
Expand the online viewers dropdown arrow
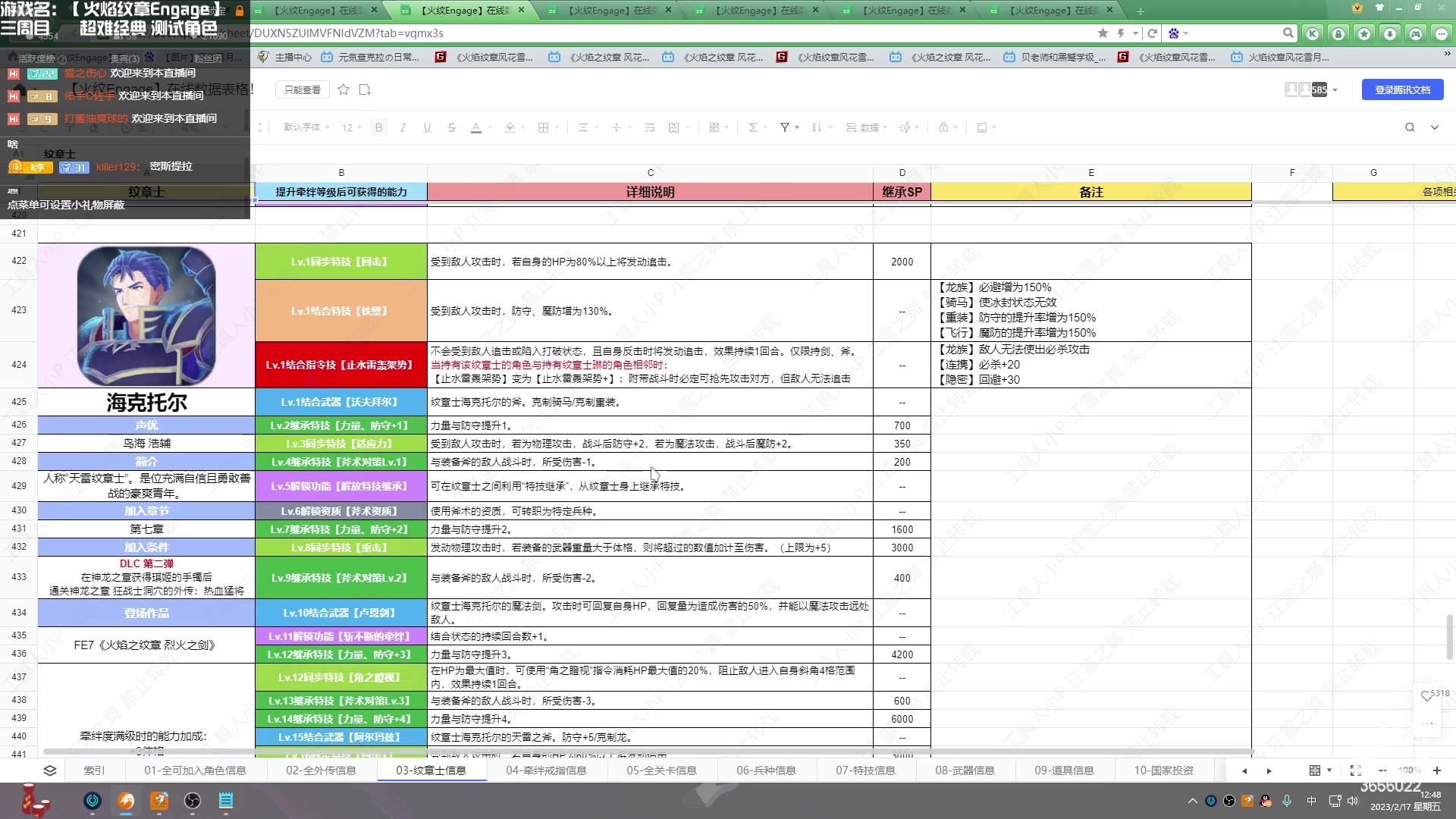[x=1335, y=90]
